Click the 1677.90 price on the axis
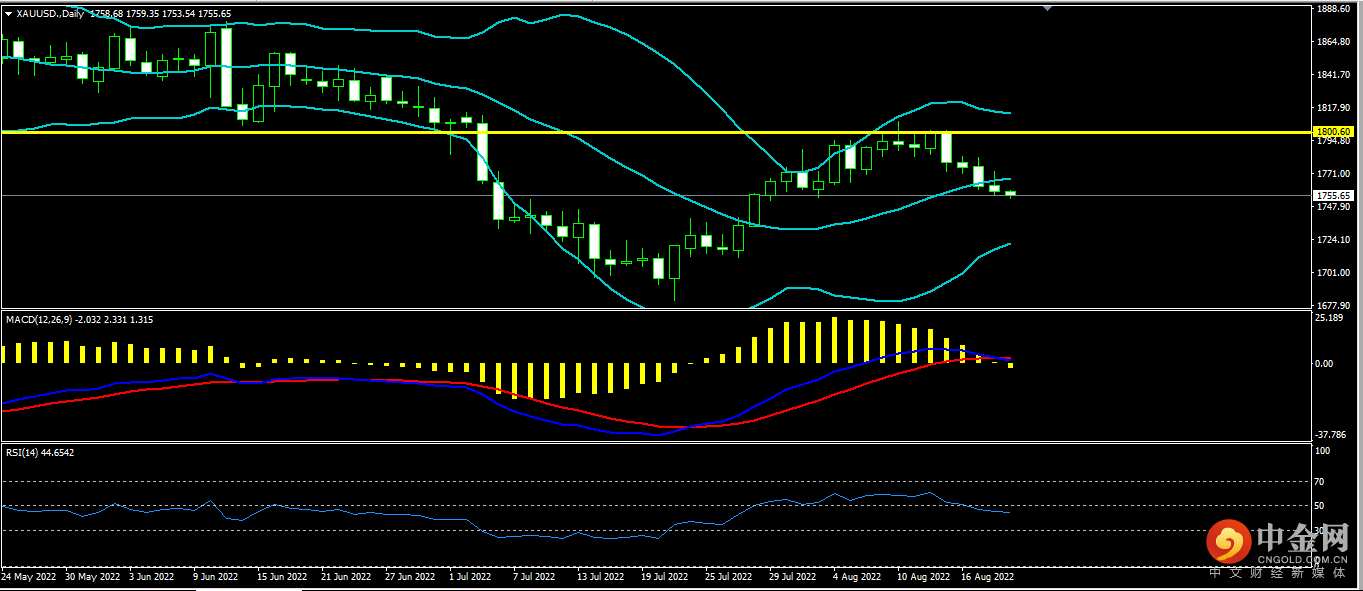Screen dimensions: 1363x591 click(x=1335, y=306)
